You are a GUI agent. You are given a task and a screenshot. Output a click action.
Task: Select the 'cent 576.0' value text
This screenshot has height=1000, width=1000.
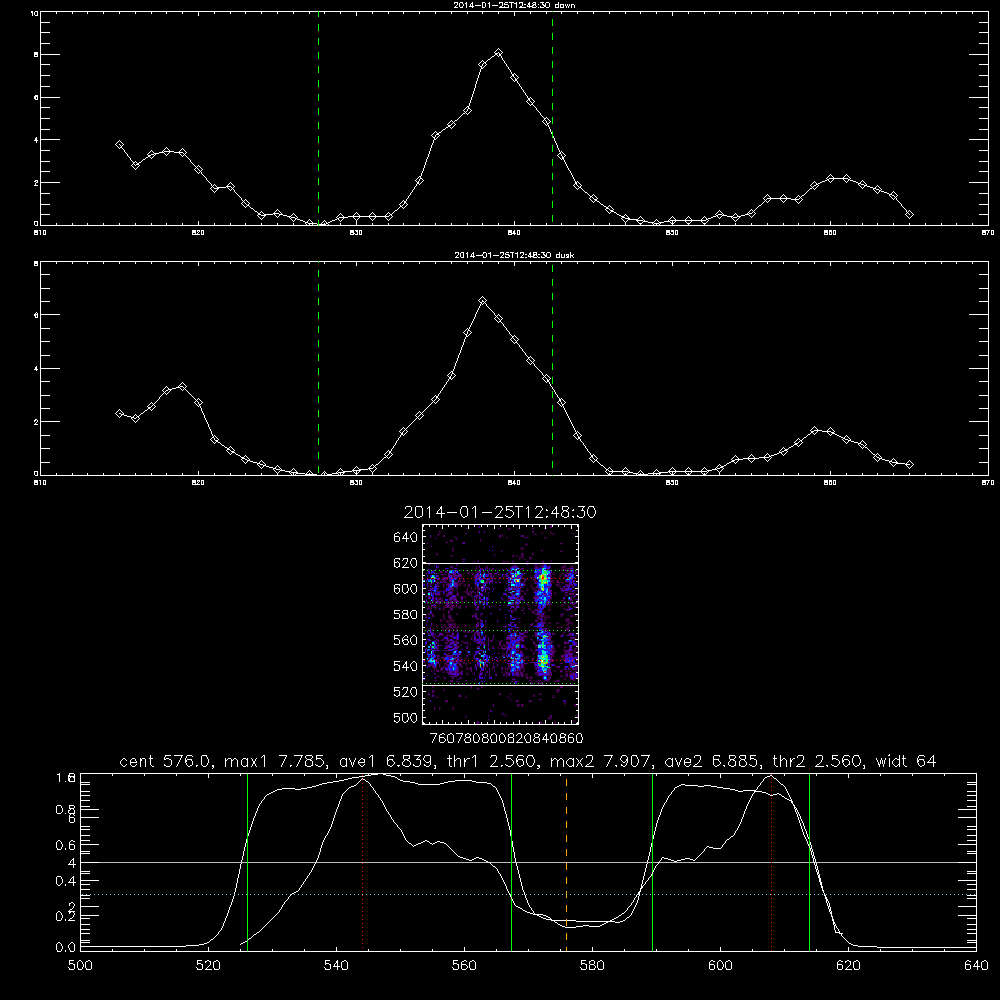(x=165, y=761)
